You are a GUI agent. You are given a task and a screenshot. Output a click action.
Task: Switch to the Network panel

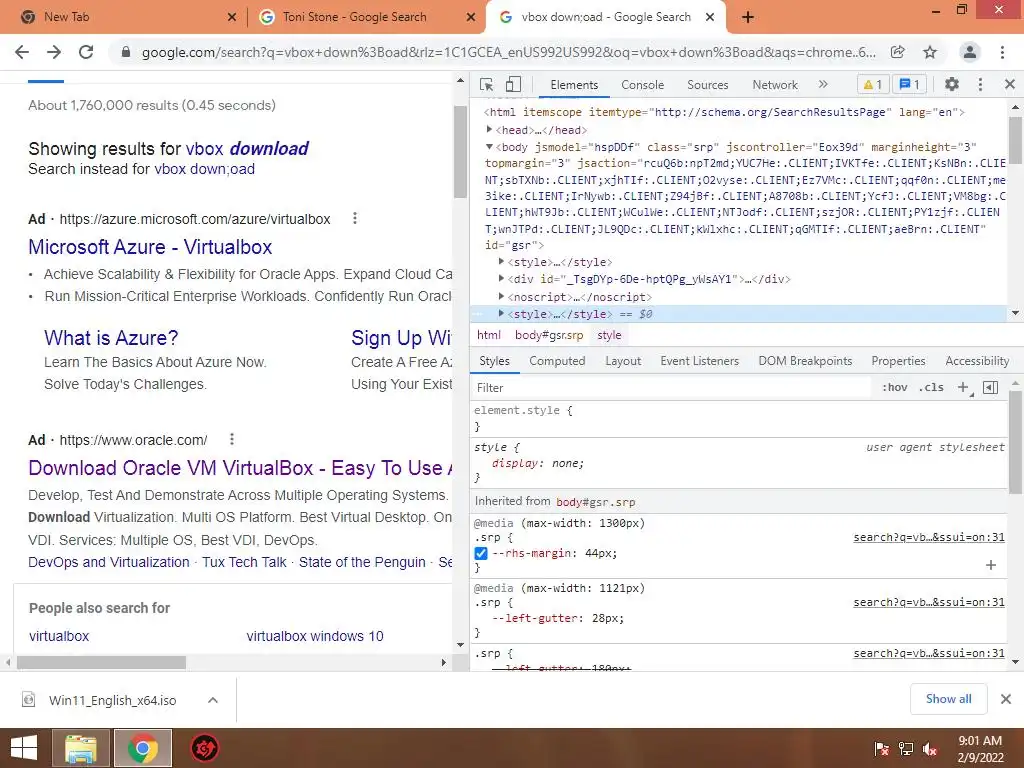[x=775, y=85]
